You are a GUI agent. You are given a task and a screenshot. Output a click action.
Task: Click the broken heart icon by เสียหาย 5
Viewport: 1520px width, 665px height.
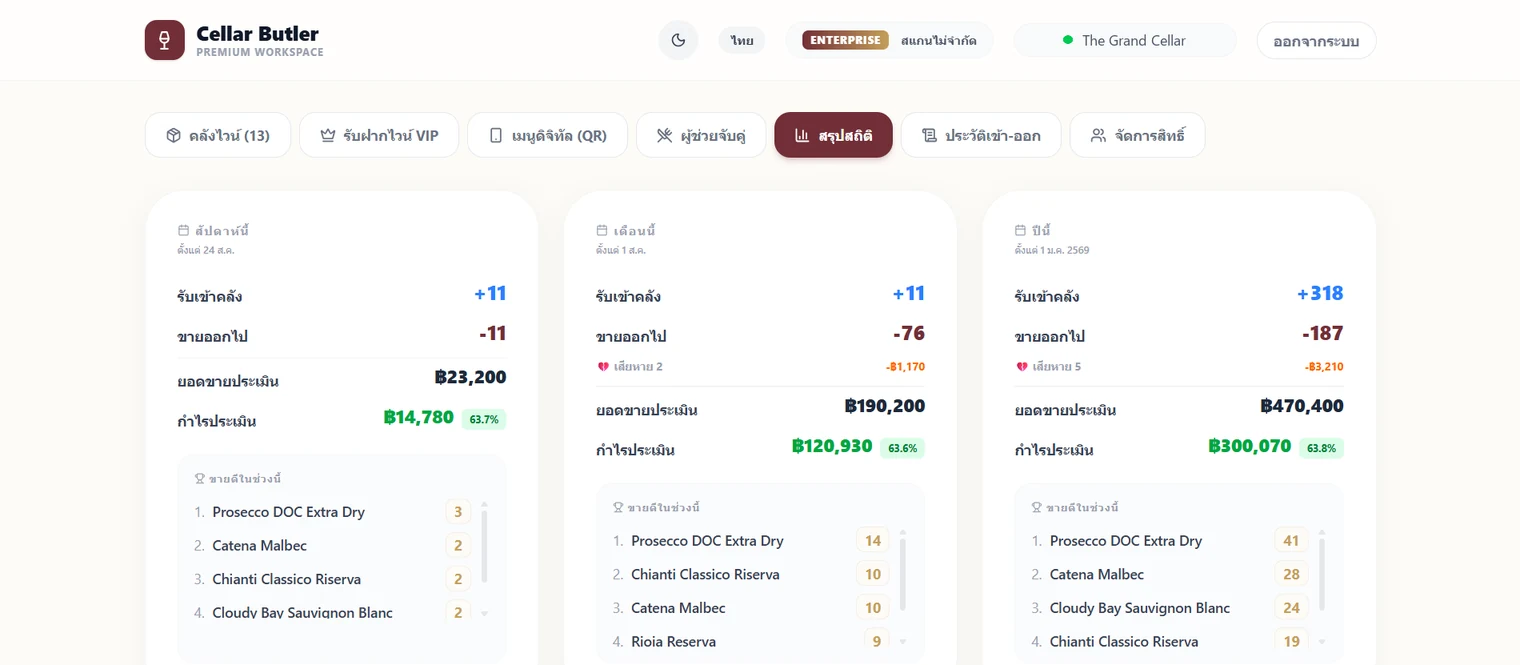1022,367
